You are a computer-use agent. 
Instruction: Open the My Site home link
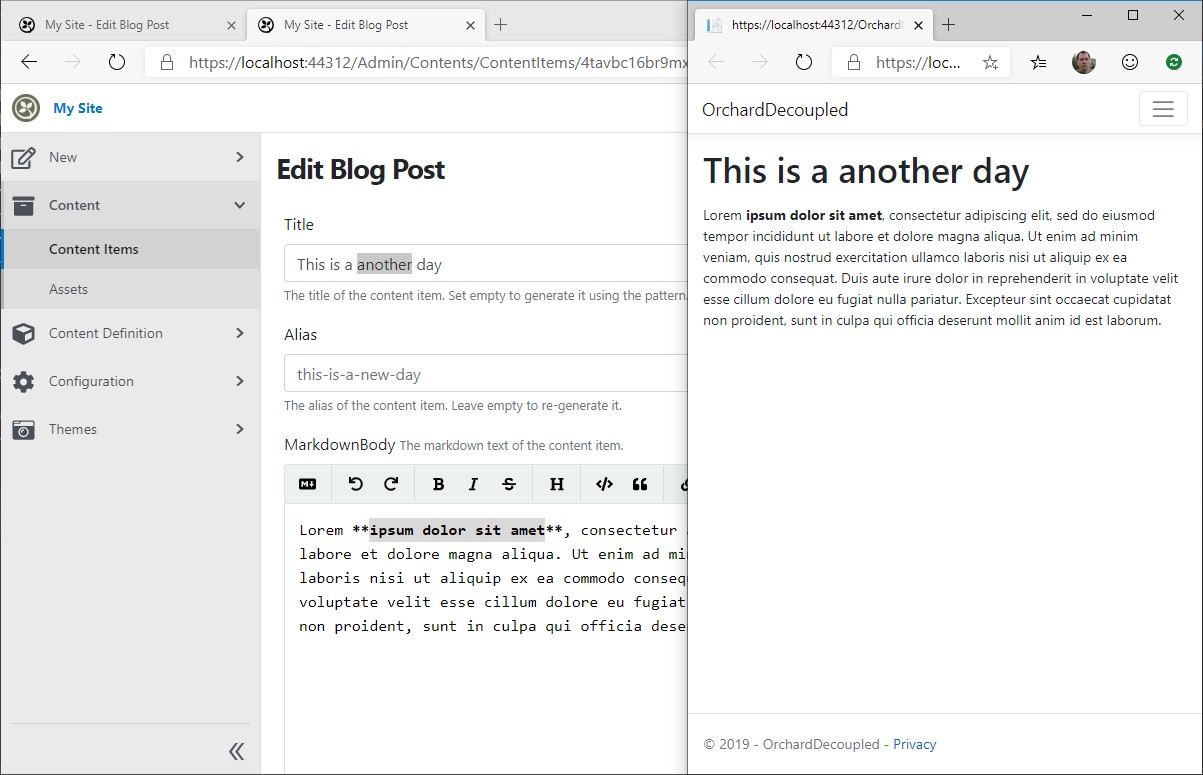[78, 108]
